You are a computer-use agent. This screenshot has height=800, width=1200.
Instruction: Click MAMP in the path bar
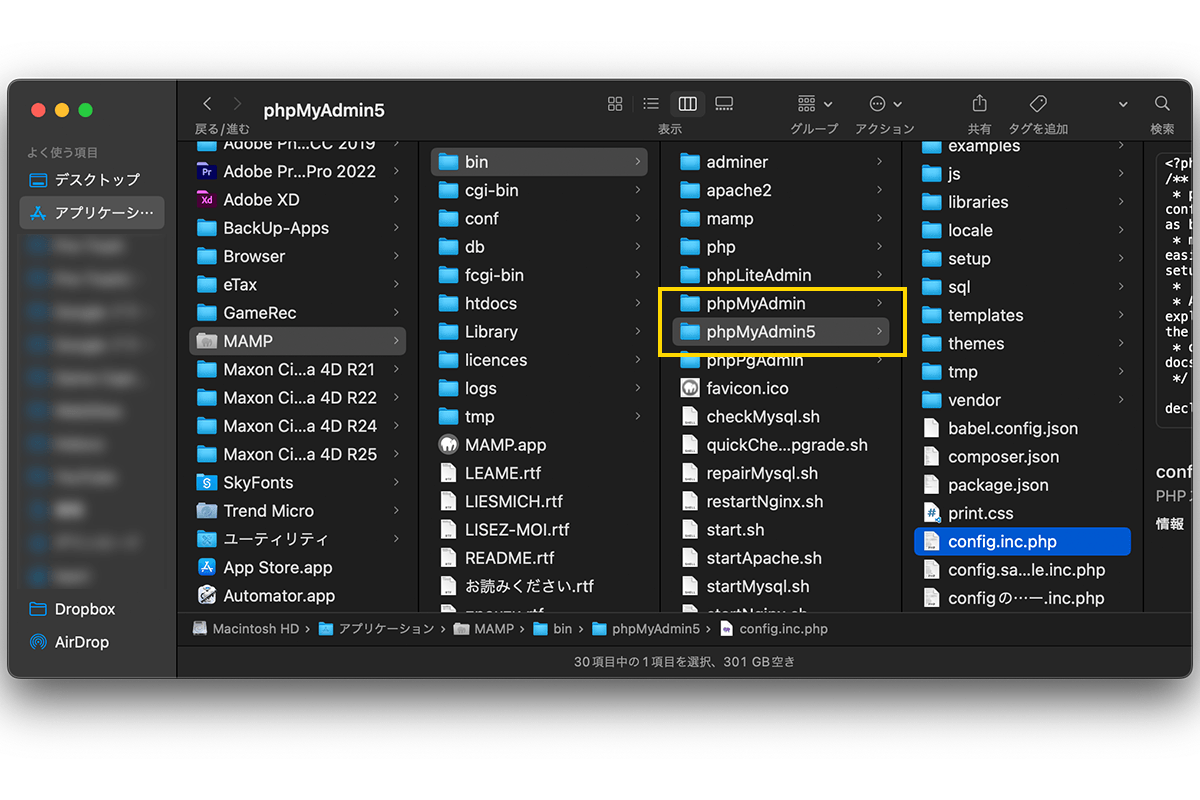[x=484, y=629]
